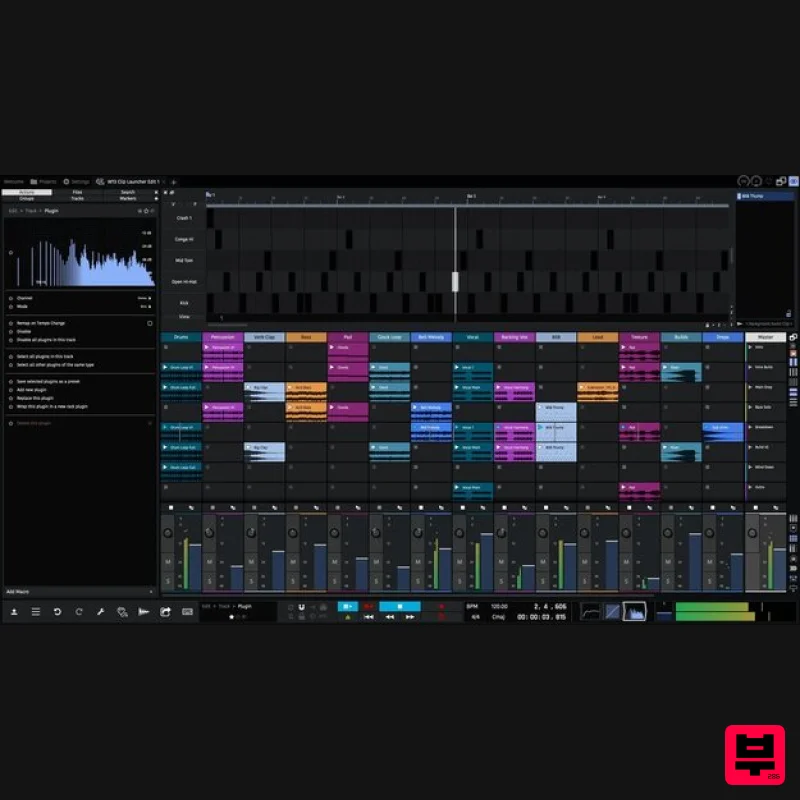
Task: Launch the 808 Thump clip
Action: click(x=541, y=427)
